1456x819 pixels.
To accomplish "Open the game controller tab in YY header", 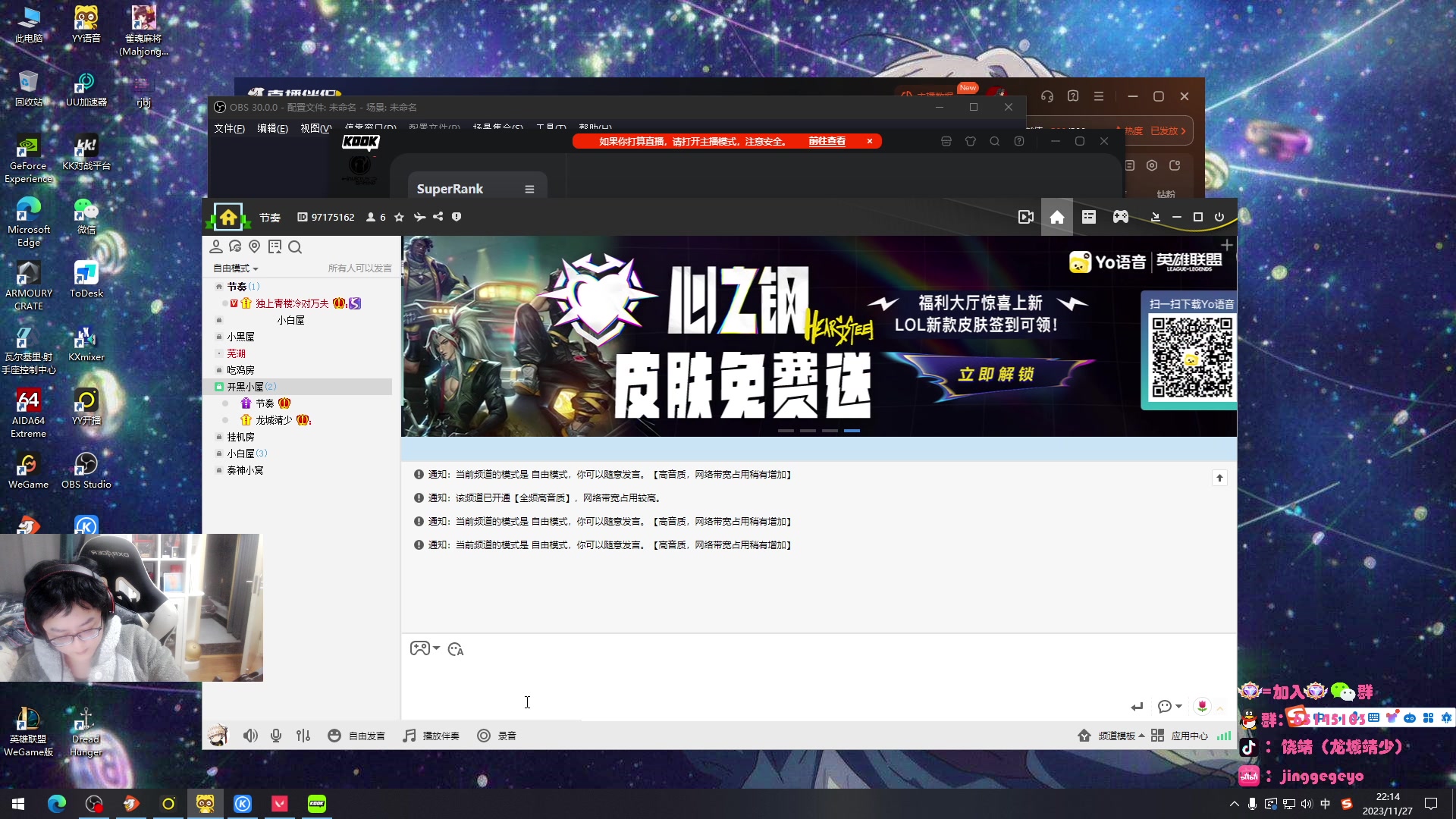I will click(x=1121, y=218).
